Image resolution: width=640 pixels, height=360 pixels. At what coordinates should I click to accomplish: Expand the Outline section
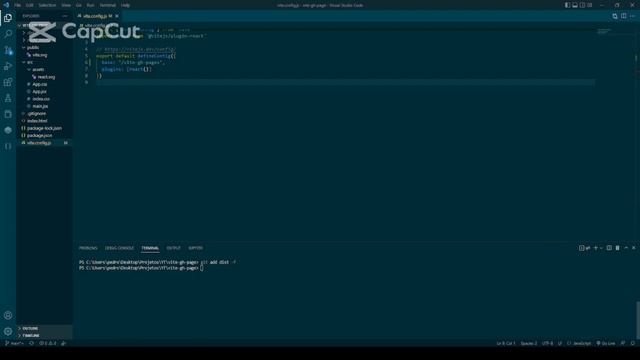point(45,328)
